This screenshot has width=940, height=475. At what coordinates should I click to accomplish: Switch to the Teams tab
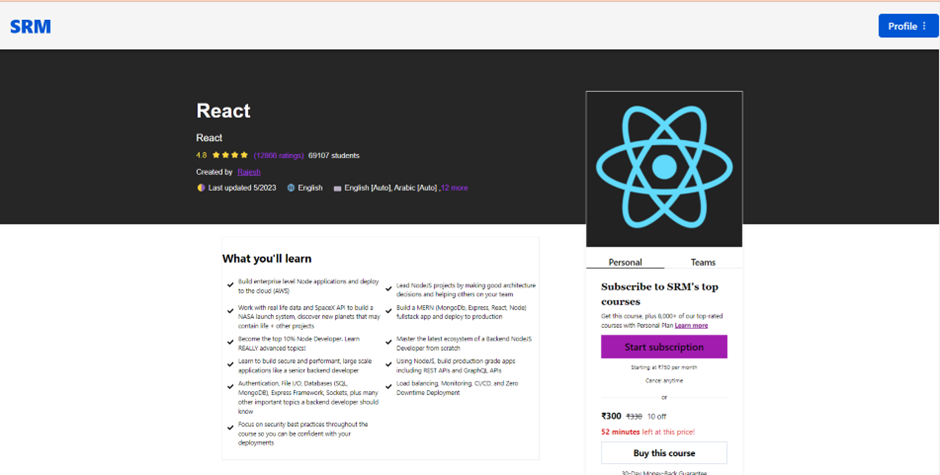[703, 262]
